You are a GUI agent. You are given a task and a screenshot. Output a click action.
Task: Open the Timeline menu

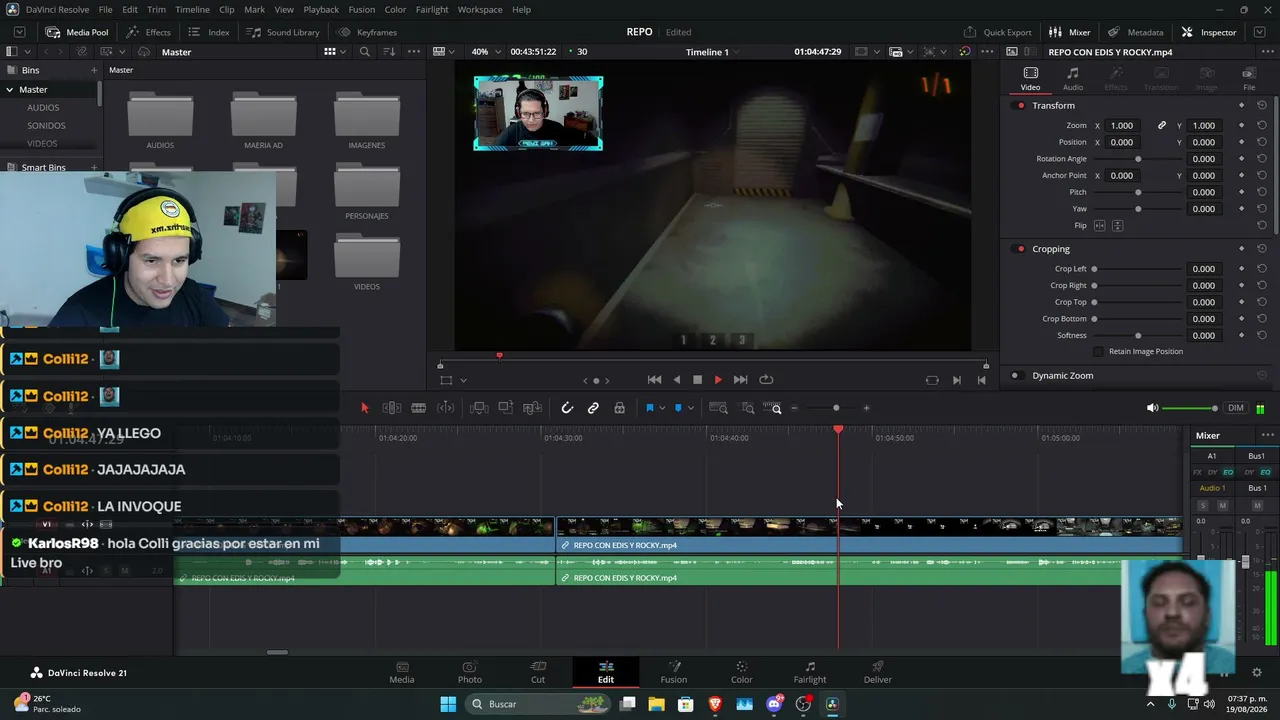coord(192,10)
